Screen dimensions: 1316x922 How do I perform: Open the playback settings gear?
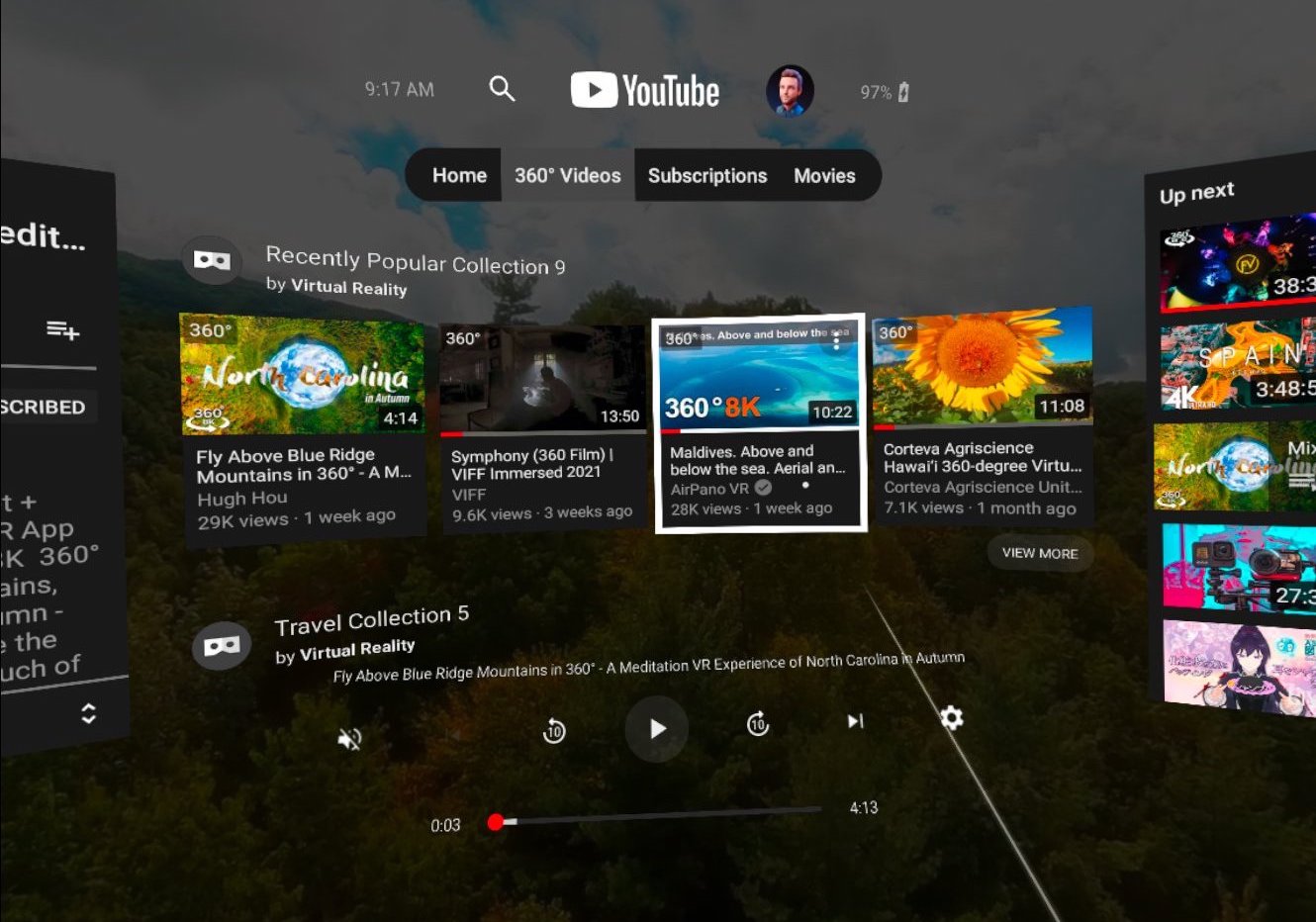click(950, 719)
